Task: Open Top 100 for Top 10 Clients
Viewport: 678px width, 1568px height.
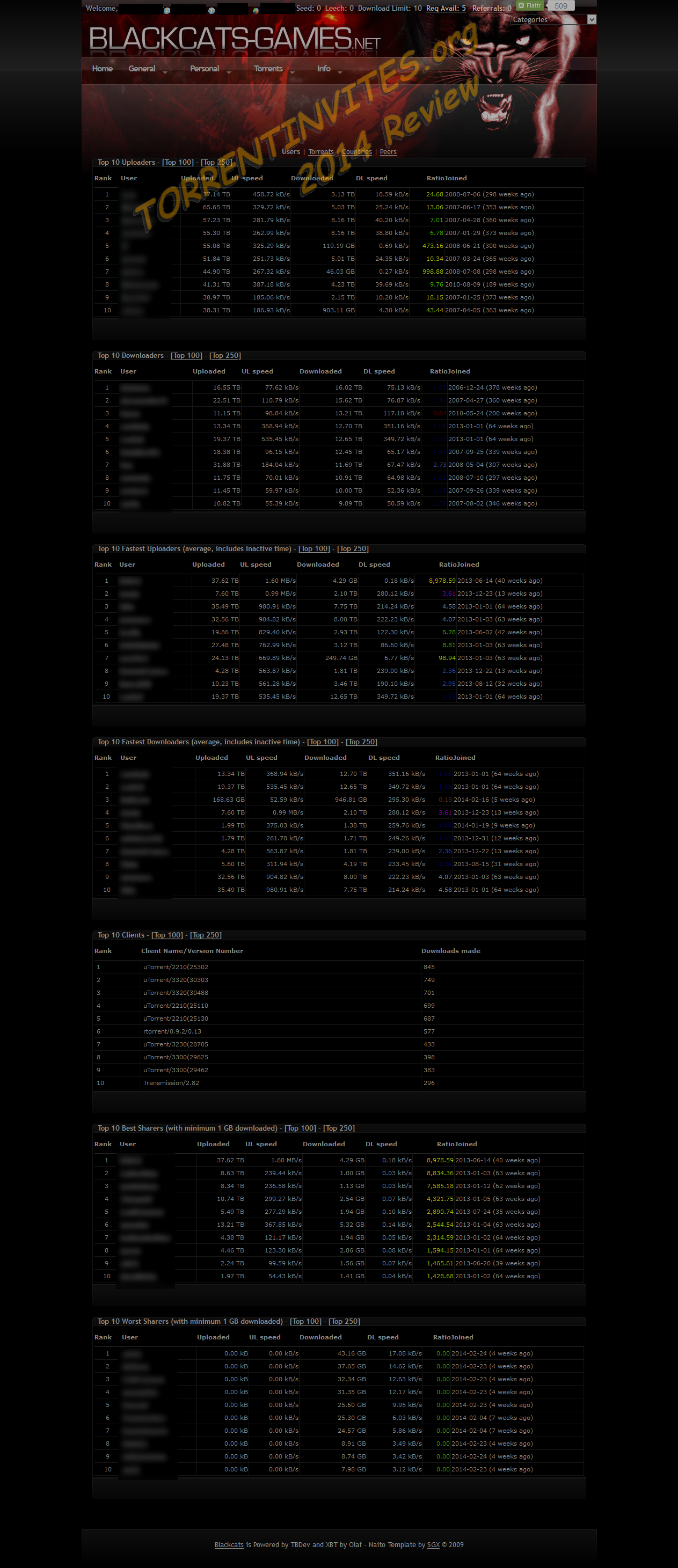Action: (x=167, y=935)
